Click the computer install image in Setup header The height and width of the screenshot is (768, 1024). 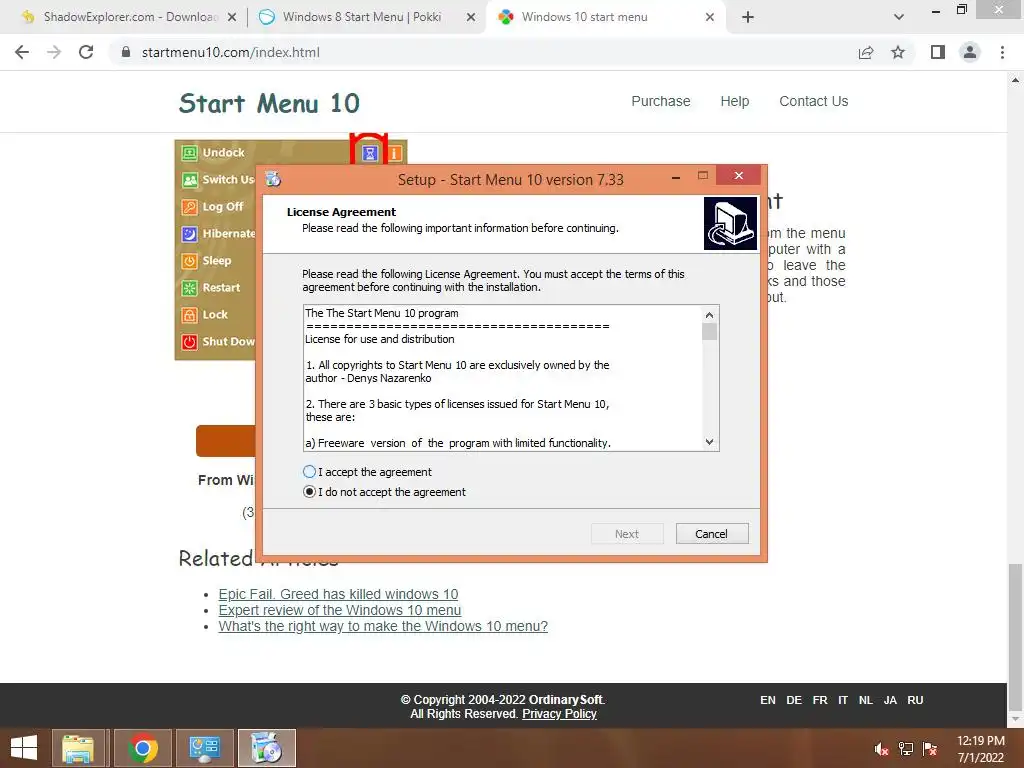click(730, 223)
